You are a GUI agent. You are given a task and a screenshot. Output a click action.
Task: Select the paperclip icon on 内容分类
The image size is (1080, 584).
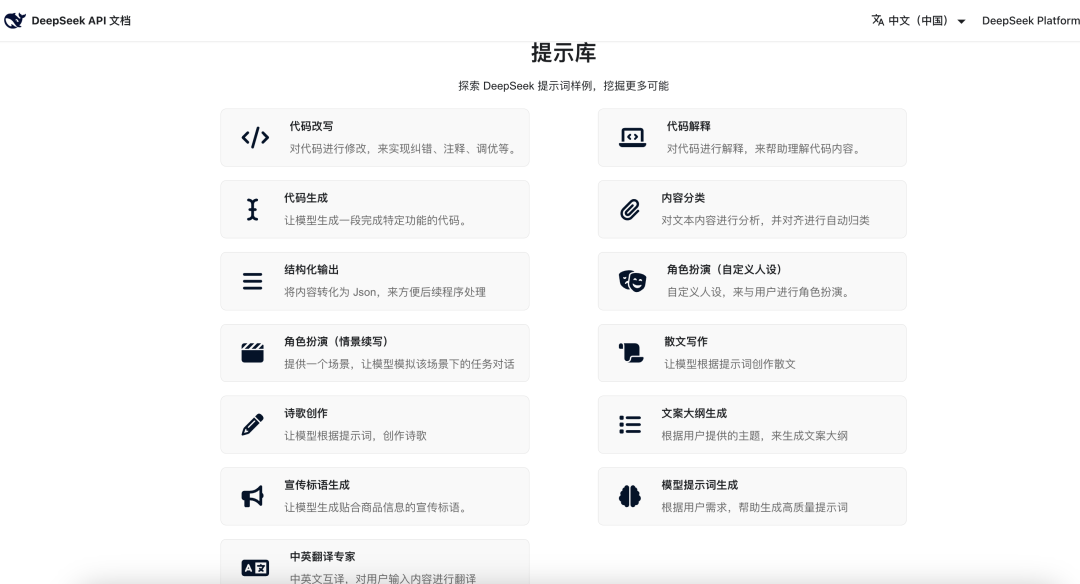(630, 209)
